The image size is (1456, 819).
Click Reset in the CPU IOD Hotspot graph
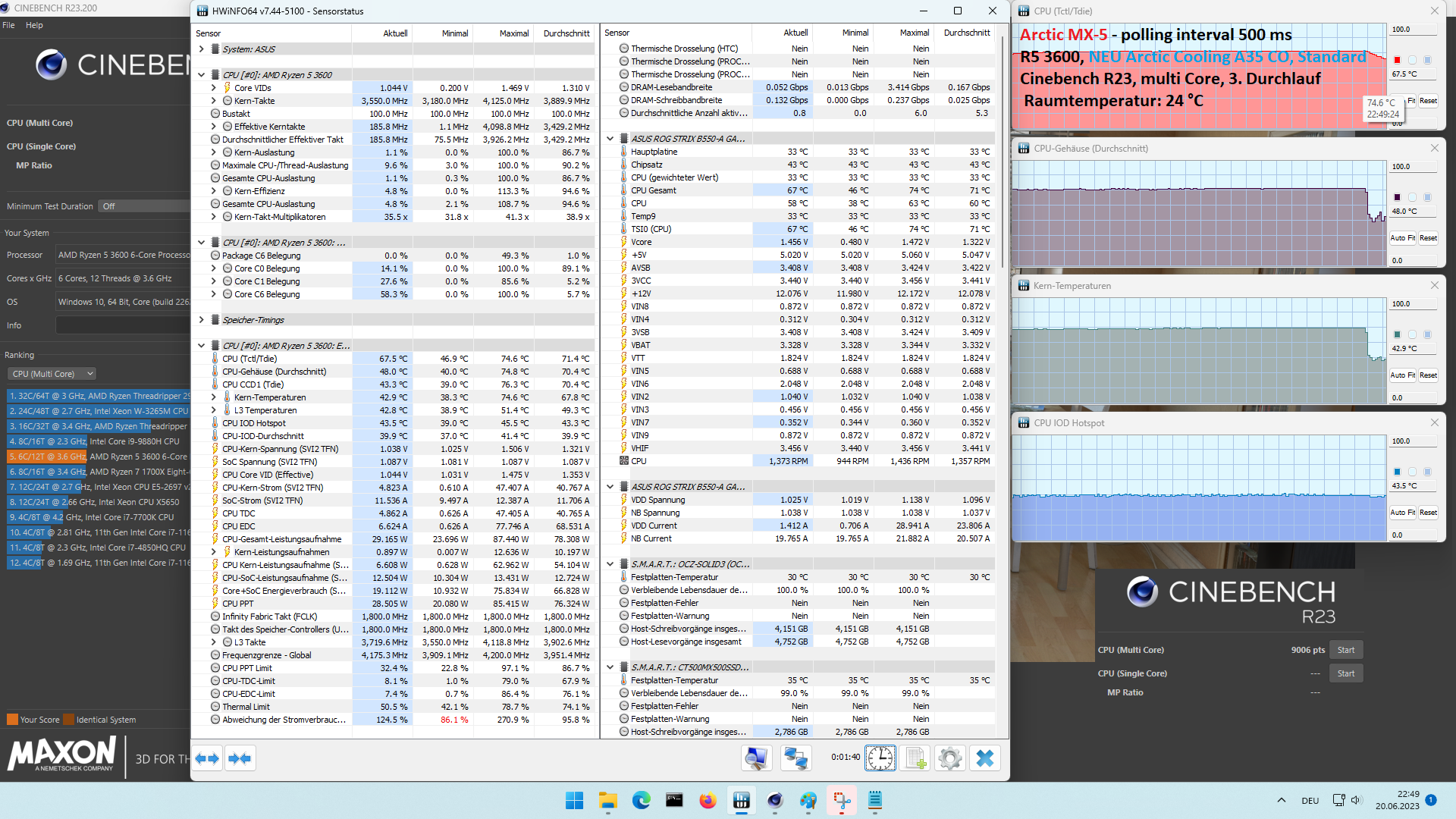1428,513
